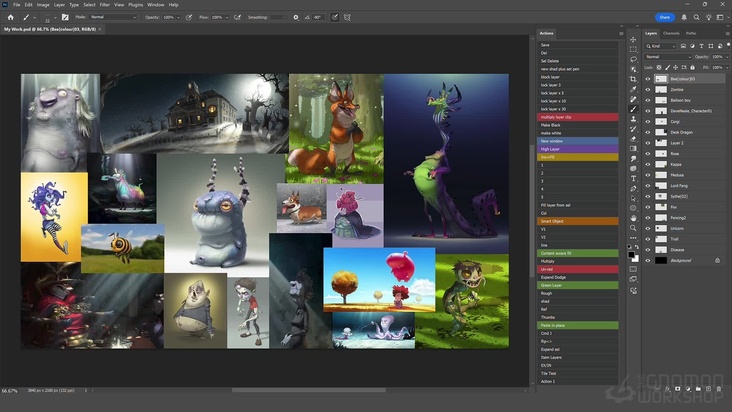Screen dimensions: 732x412
Task: Select the Move tool
Action: tap(633, 40)
